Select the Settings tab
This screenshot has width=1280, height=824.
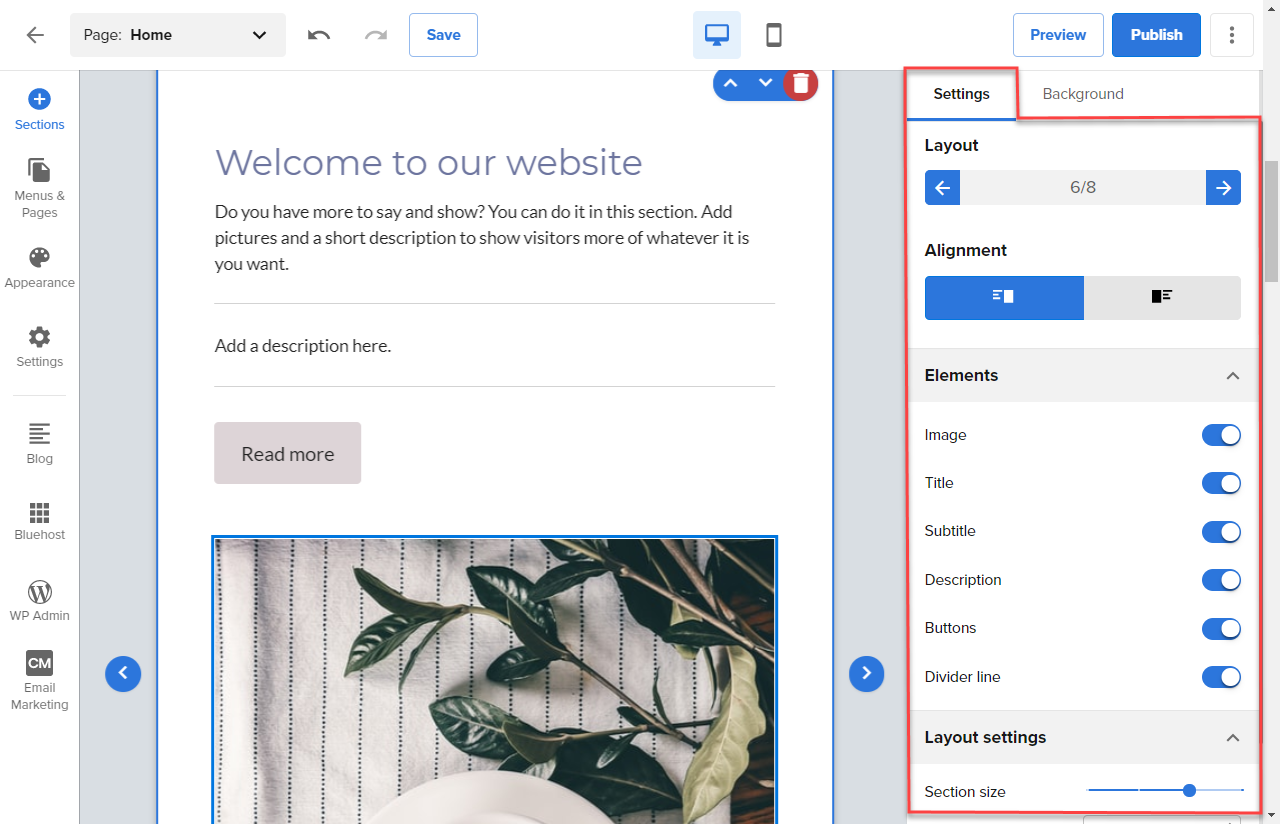tap(961, 94)
